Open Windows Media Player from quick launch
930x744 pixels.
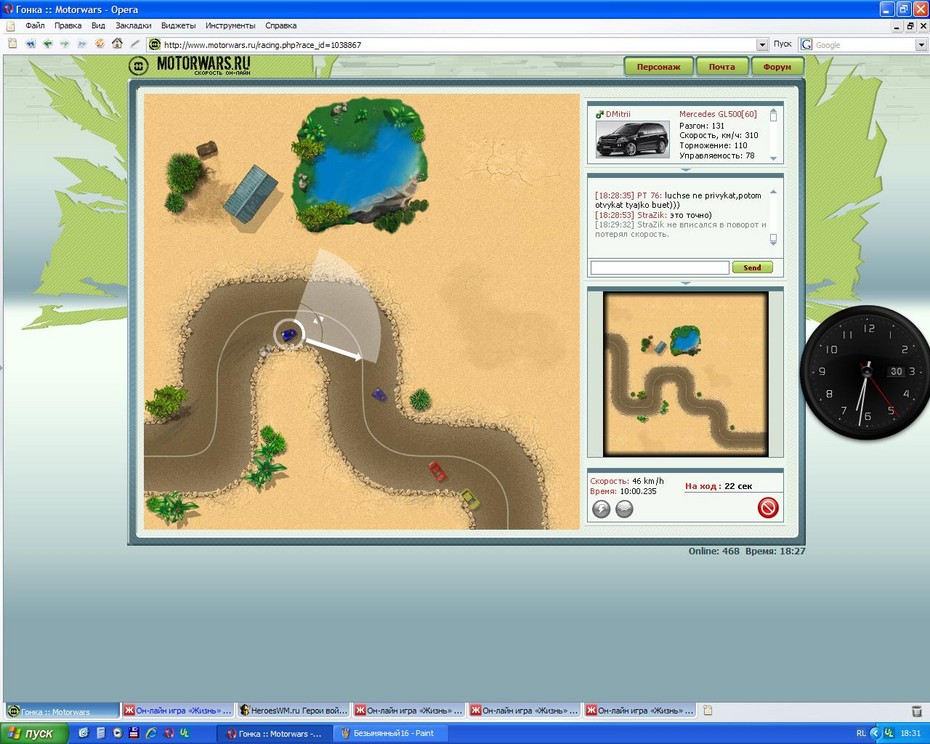(117, 733)
